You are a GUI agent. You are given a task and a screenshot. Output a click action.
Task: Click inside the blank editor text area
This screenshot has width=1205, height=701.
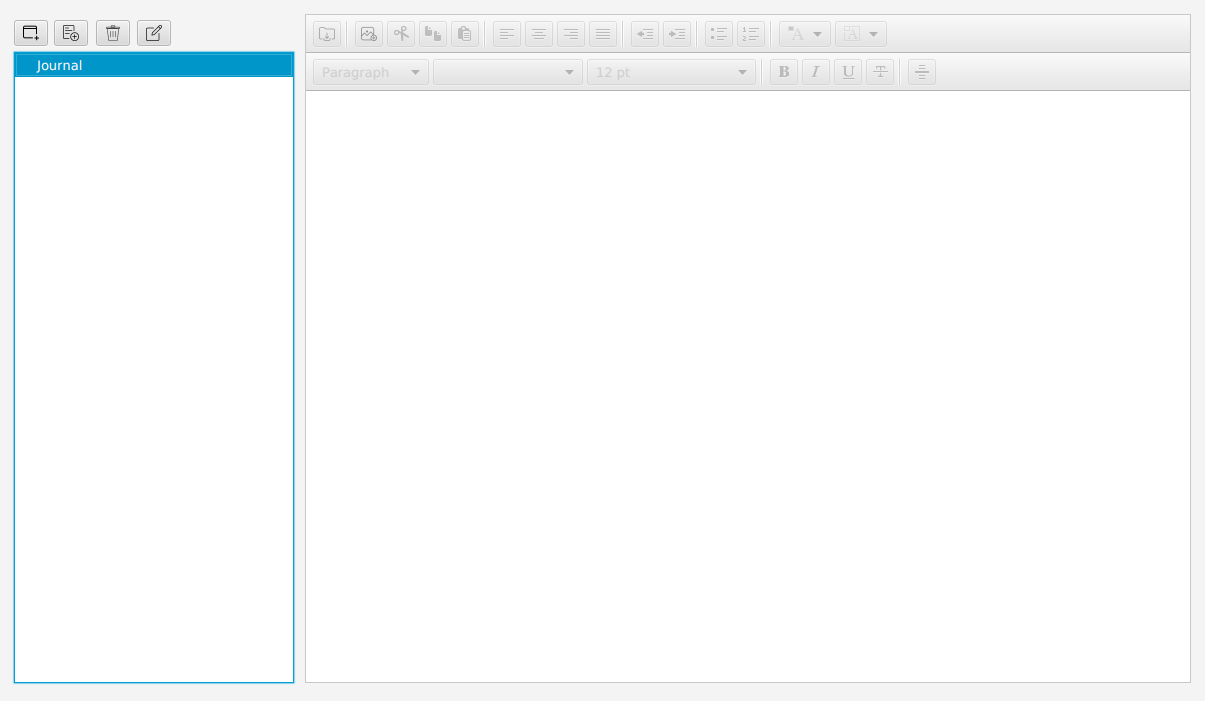tap(748, 386)
